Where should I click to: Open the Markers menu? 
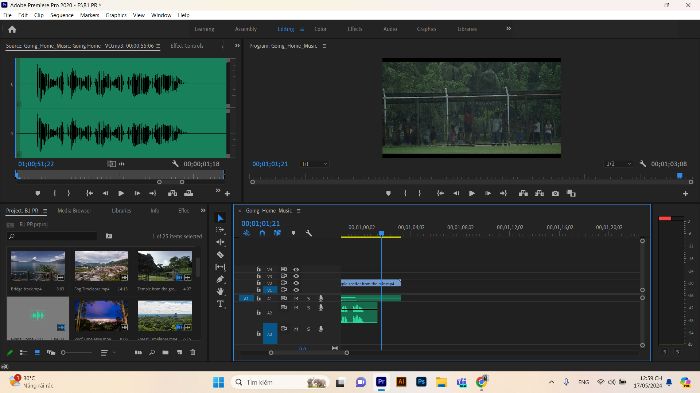pos(89,15)
